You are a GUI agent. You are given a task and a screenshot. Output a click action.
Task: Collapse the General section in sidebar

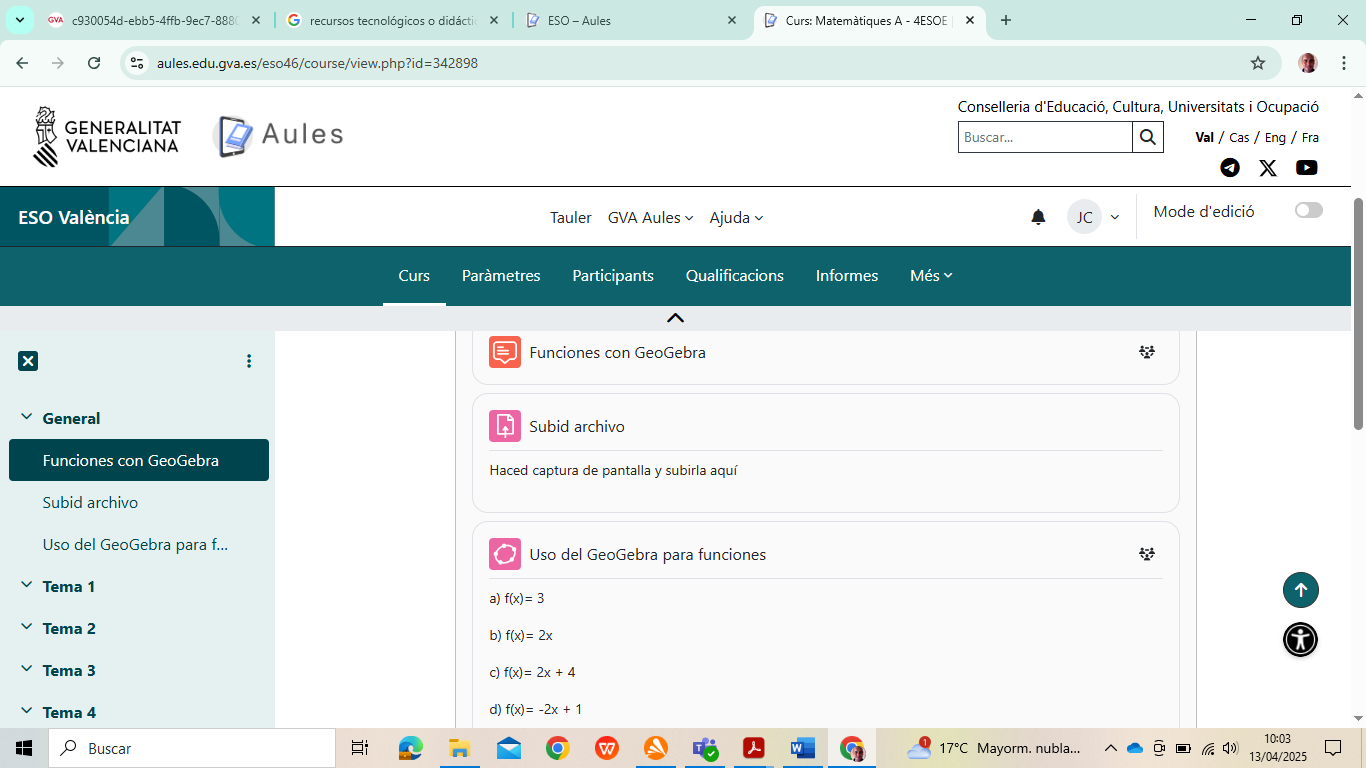[x=27, y=418]
